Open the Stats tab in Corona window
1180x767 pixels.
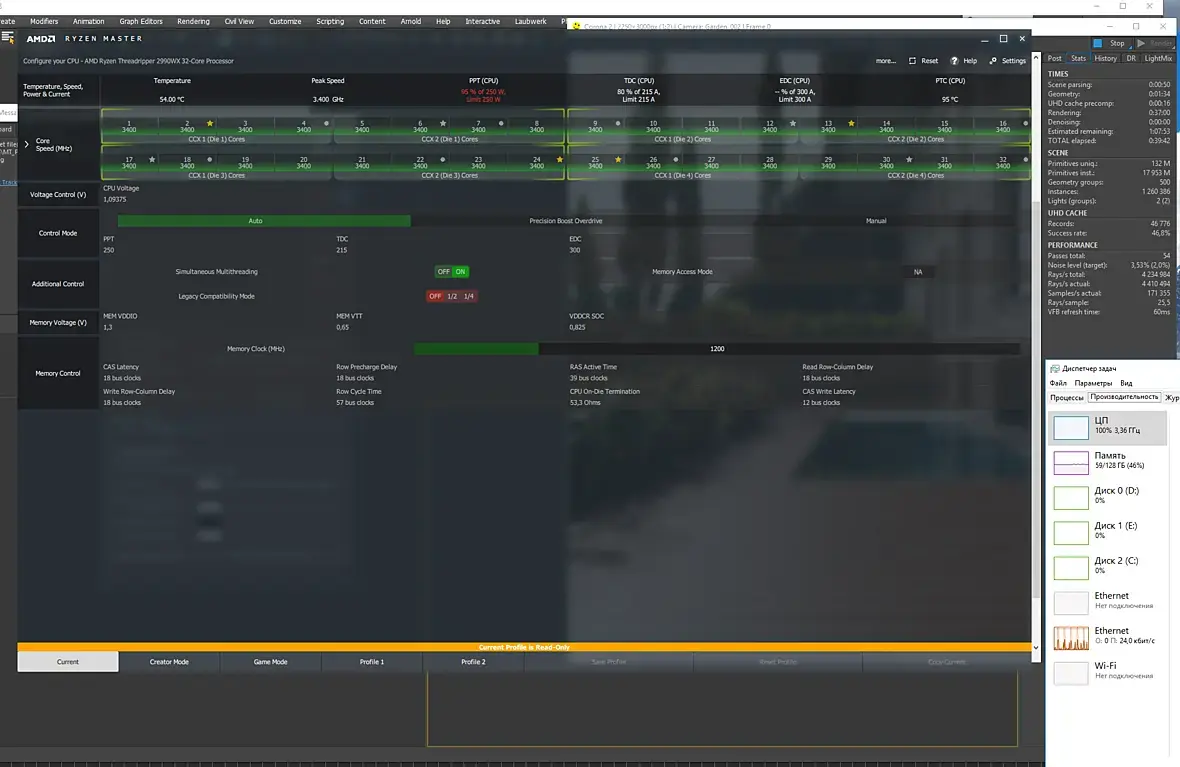coord(1078,59)
